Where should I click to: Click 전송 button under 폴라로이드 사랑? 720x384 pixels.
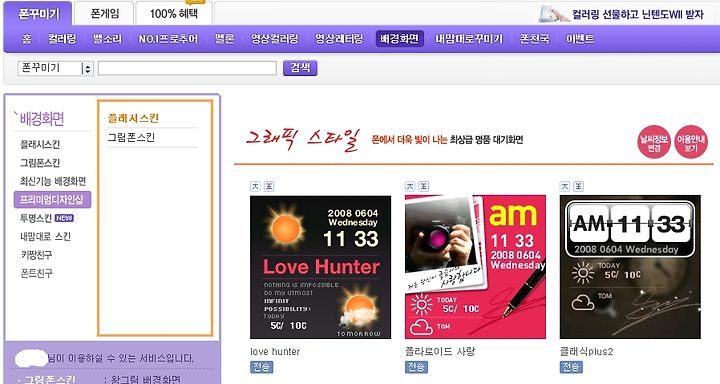coord(416,367)
